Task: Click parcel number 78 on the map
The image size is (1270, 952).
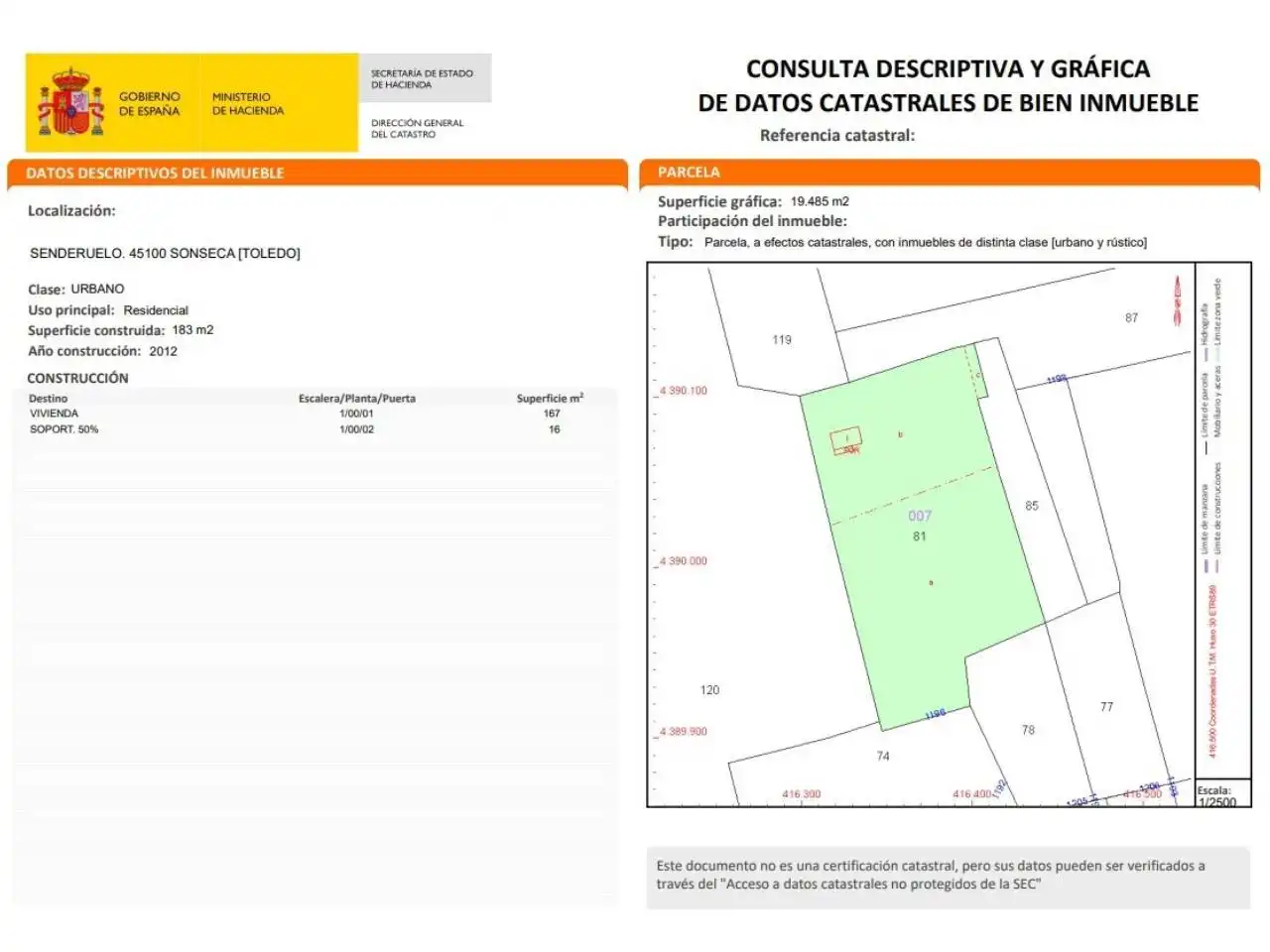Action: (x=1028, y=730)
